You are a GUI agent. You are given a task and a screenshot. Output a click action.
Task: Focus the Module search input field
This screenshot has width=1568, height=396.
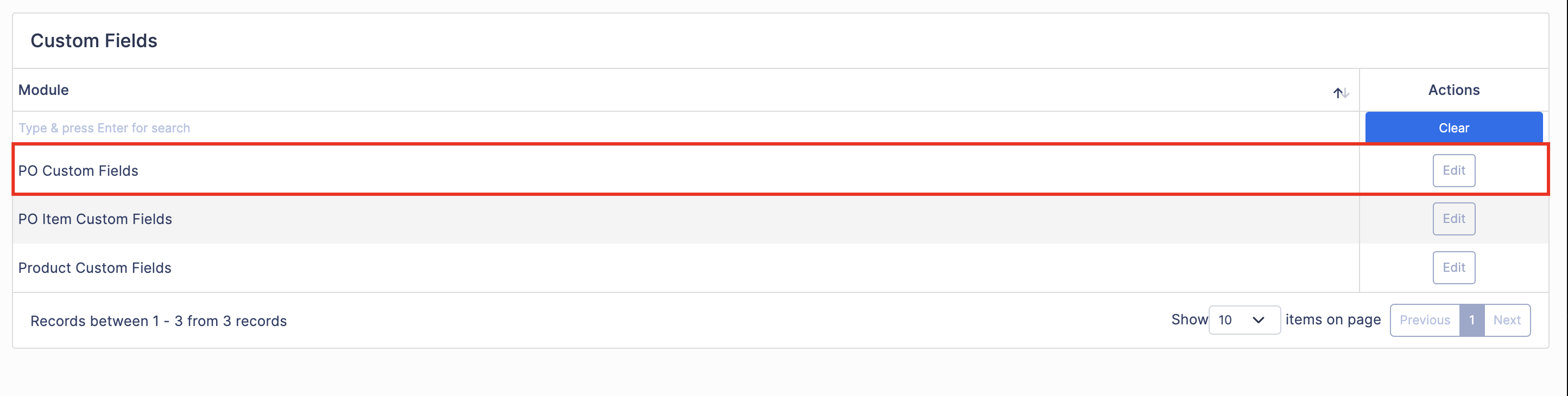tap(686, 127)
